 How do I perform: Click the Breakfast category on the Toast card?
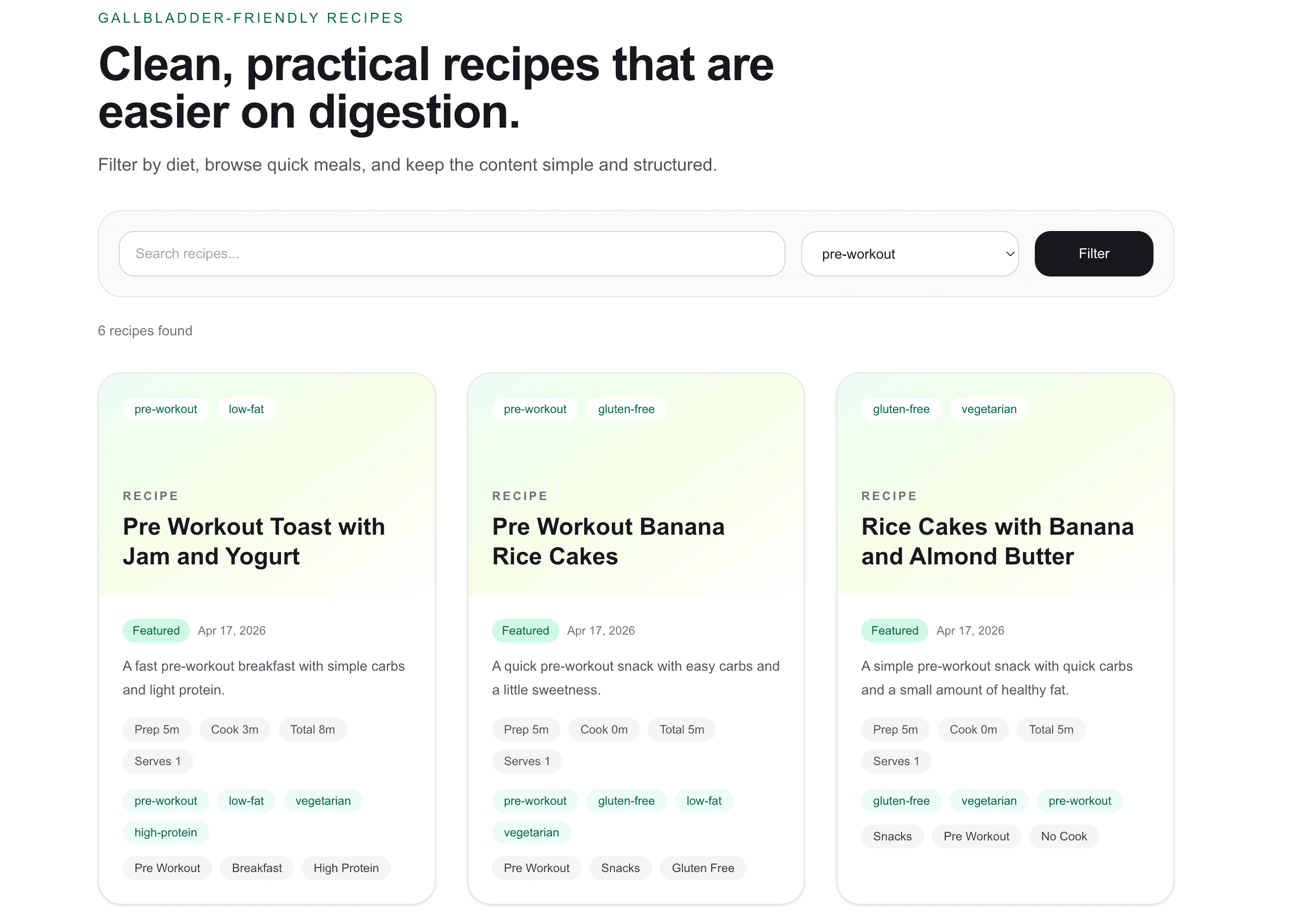(x=257, y=868)
